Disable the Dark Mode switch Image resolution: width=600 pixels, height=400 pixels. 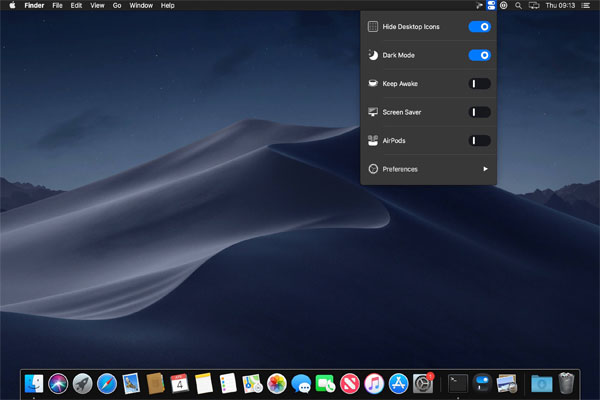(479, 55)
